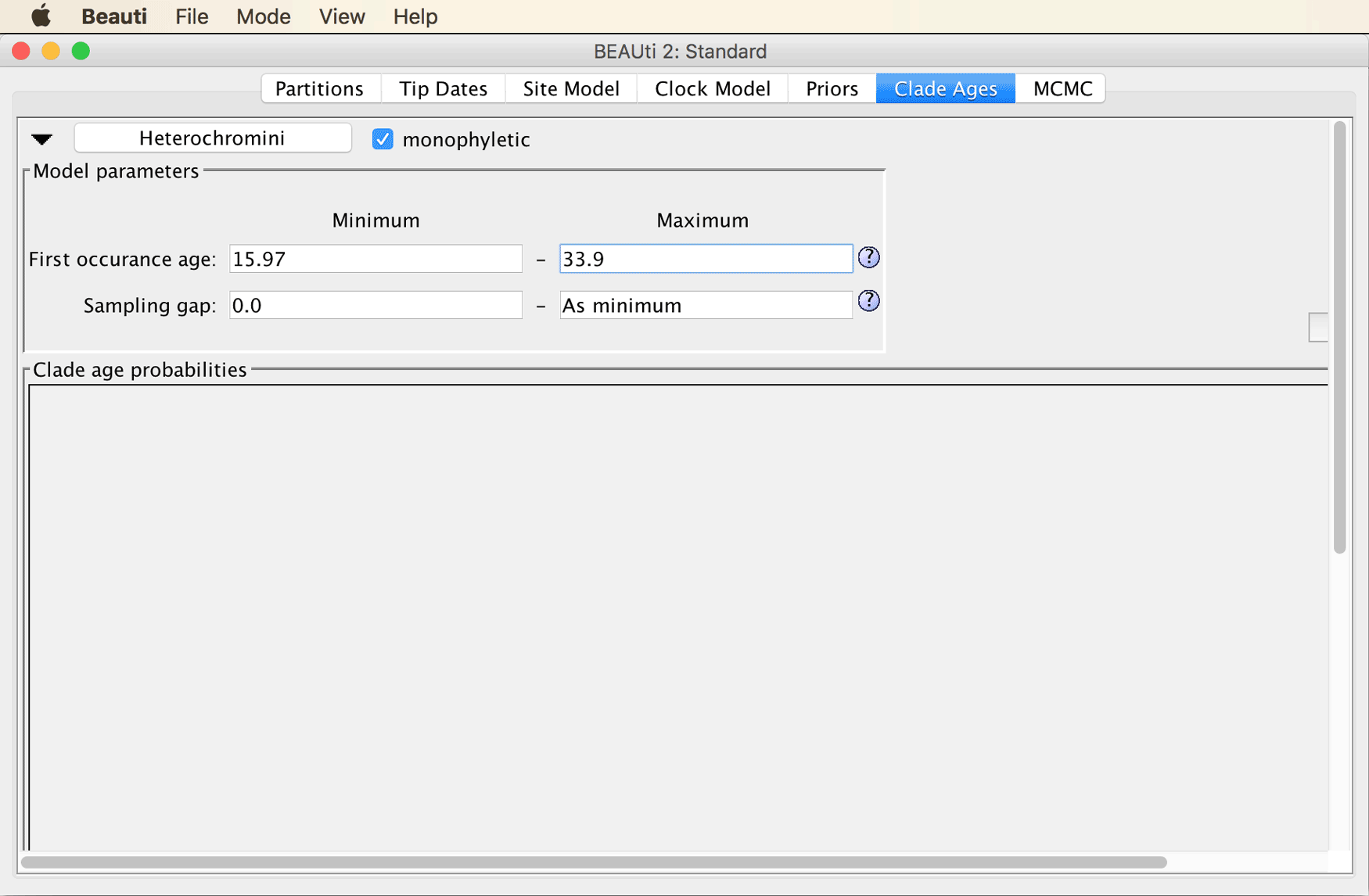The height and width of the screenshot is (896, 1369).
Task: Open the Mode menu
Action: click(264, 16)
